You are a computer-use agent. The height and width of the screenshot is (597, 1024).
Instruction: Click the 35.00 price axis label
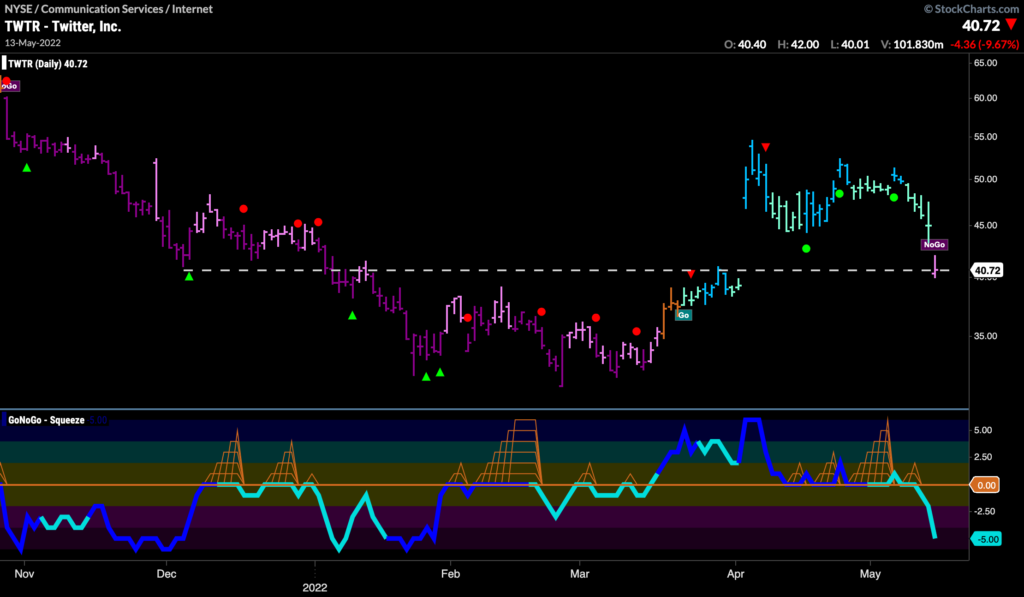(x=985, y=336)
